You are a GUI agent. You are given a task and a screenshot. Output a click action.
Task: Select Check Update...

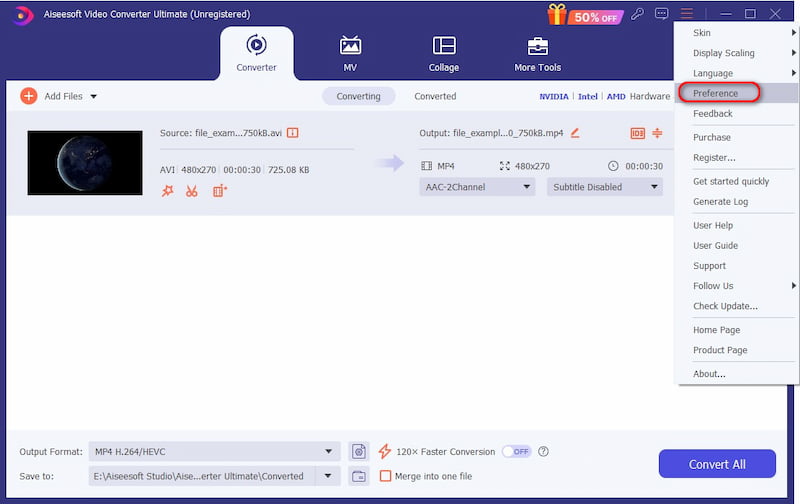736,306
